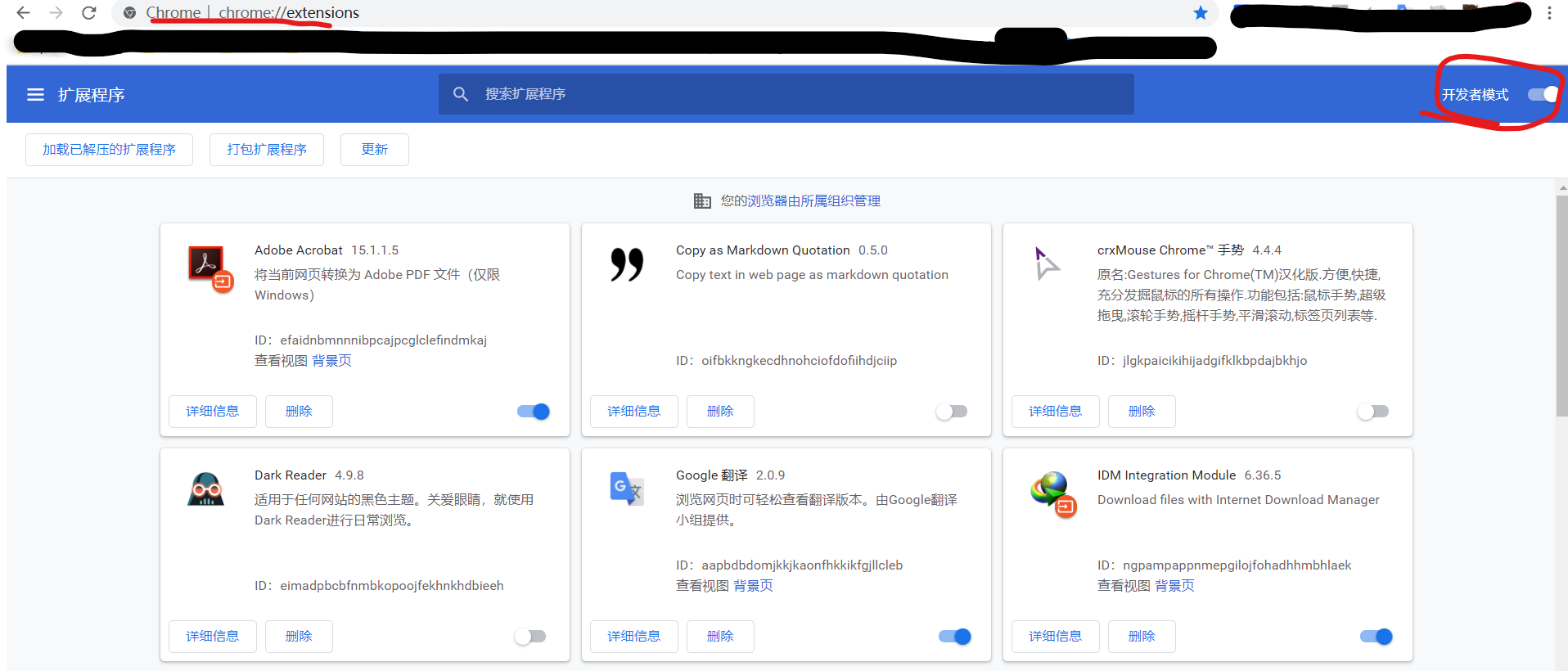Click the crxMouse cursor icon
Viewport: 1568px width, 671px height.
(x=1047, y=263)
